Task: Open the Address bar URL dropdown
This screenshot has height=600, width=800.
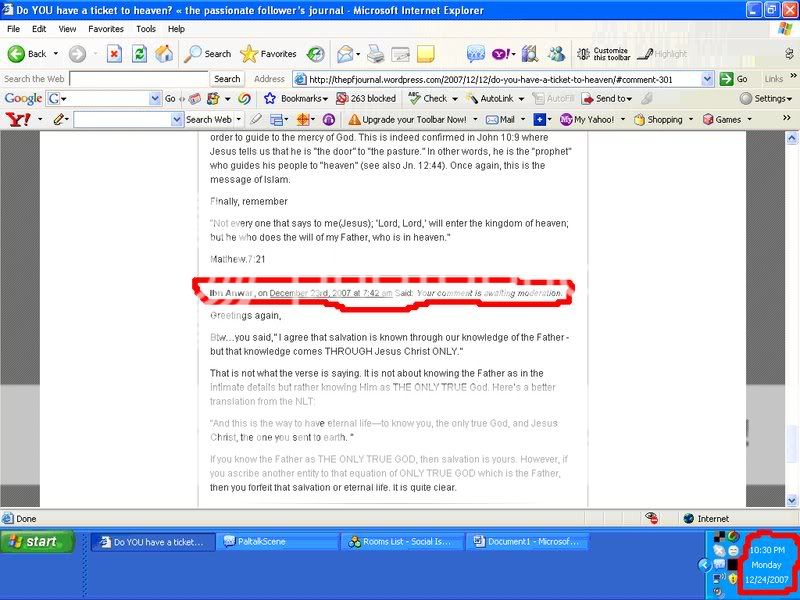Action: pos(707,79)
